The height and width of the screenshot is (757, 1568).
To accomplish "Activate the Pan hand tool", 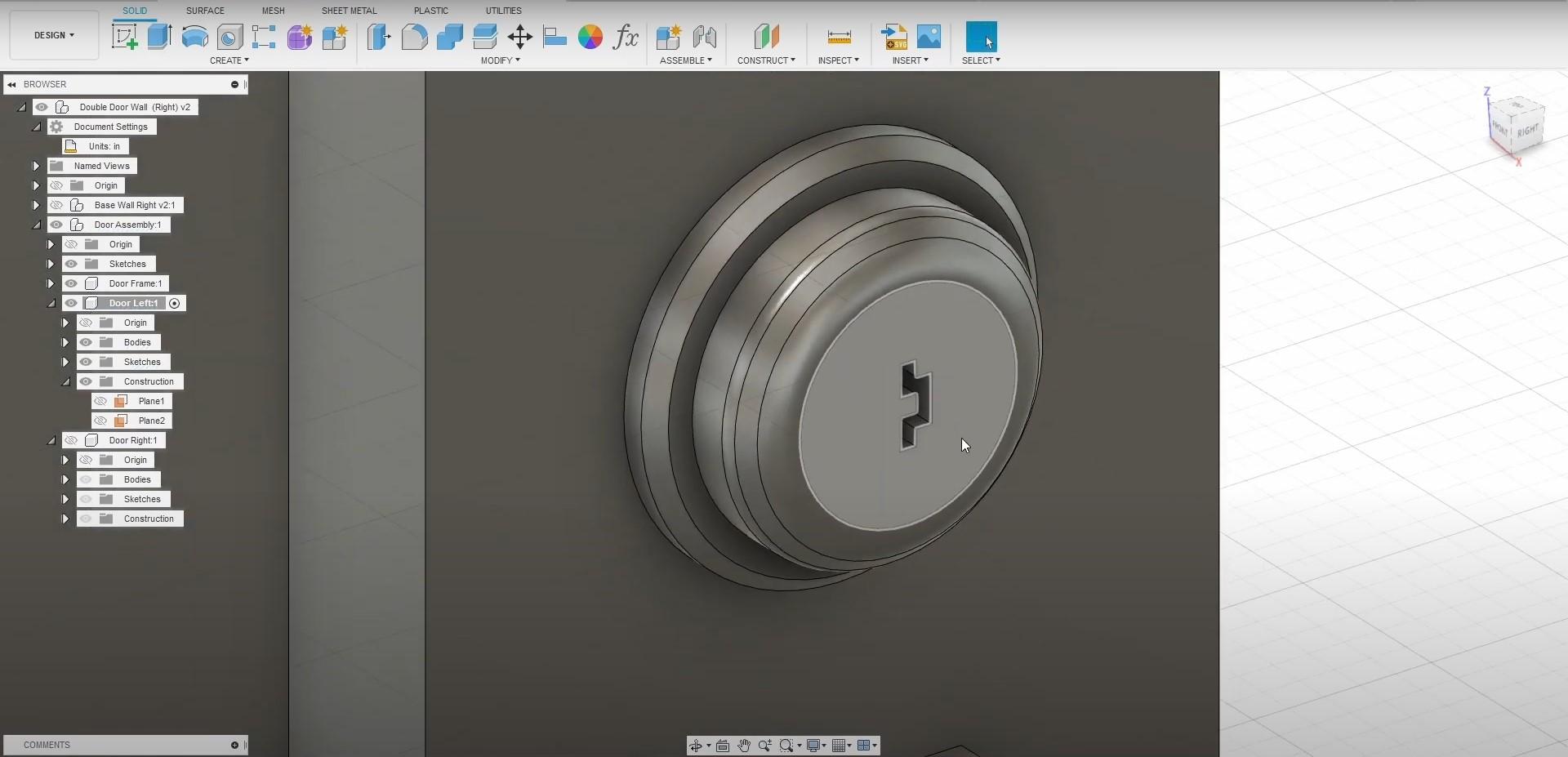I will [744, 746].
